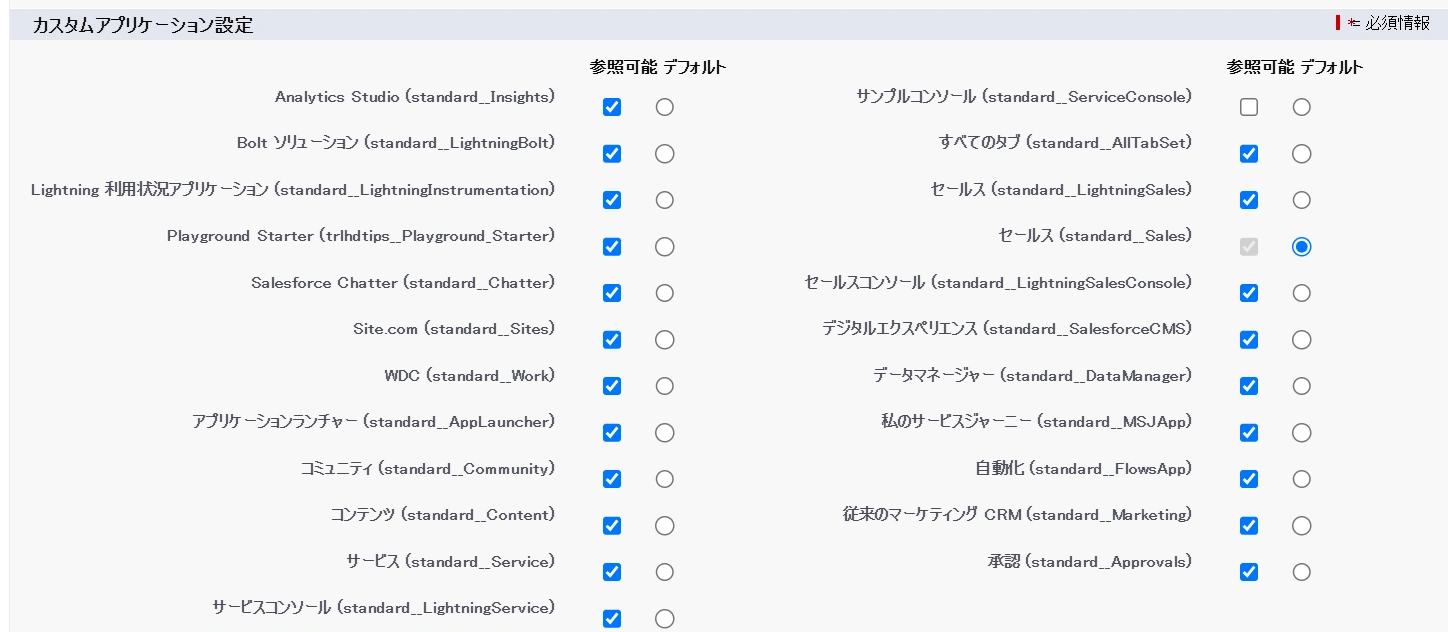Set アプリケーションランチャー as default

pyautogui.click(x=665, y=433)
